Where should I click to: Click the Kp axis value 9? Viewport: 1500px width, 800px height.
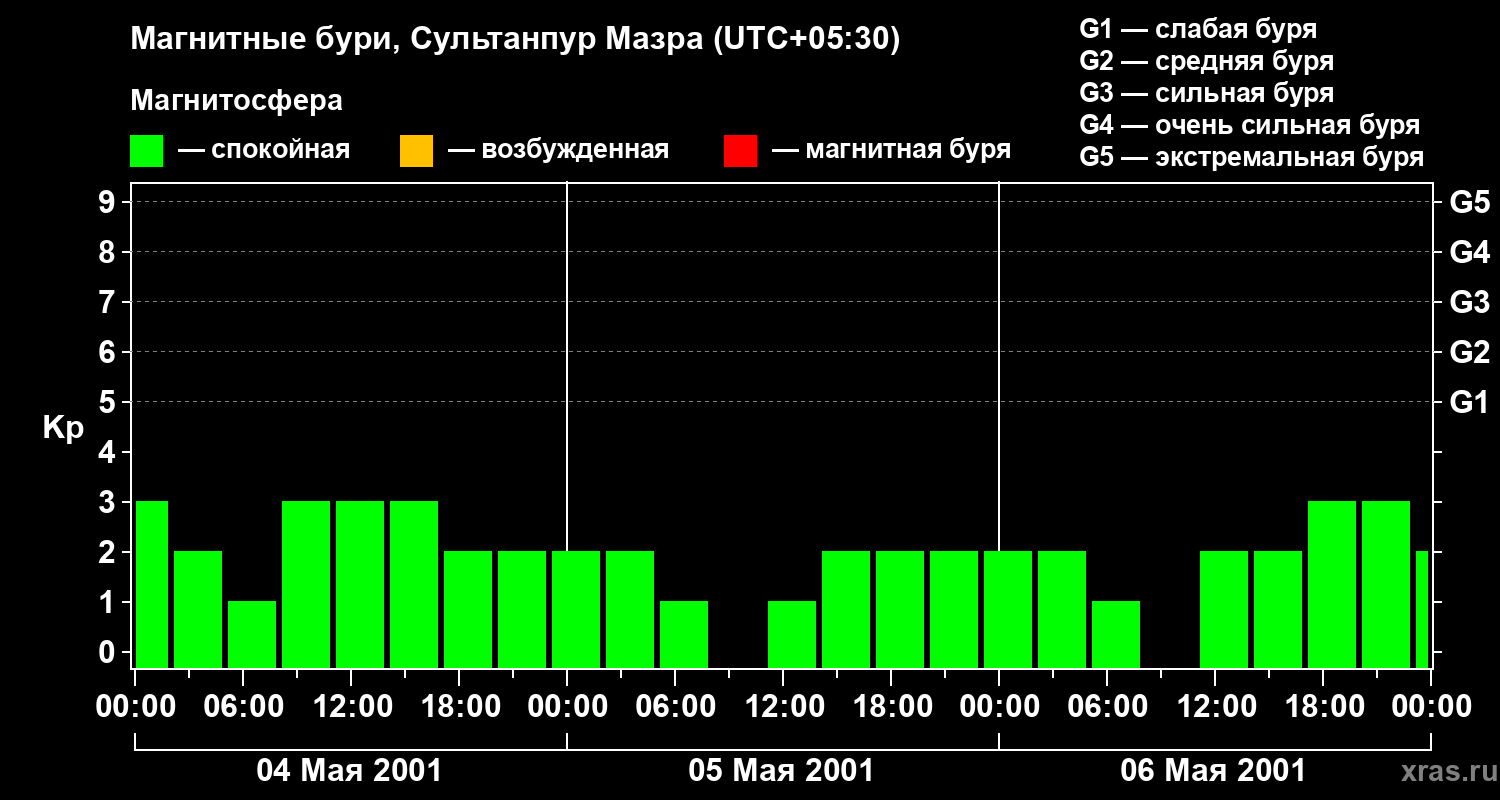[x=109, y=202]
